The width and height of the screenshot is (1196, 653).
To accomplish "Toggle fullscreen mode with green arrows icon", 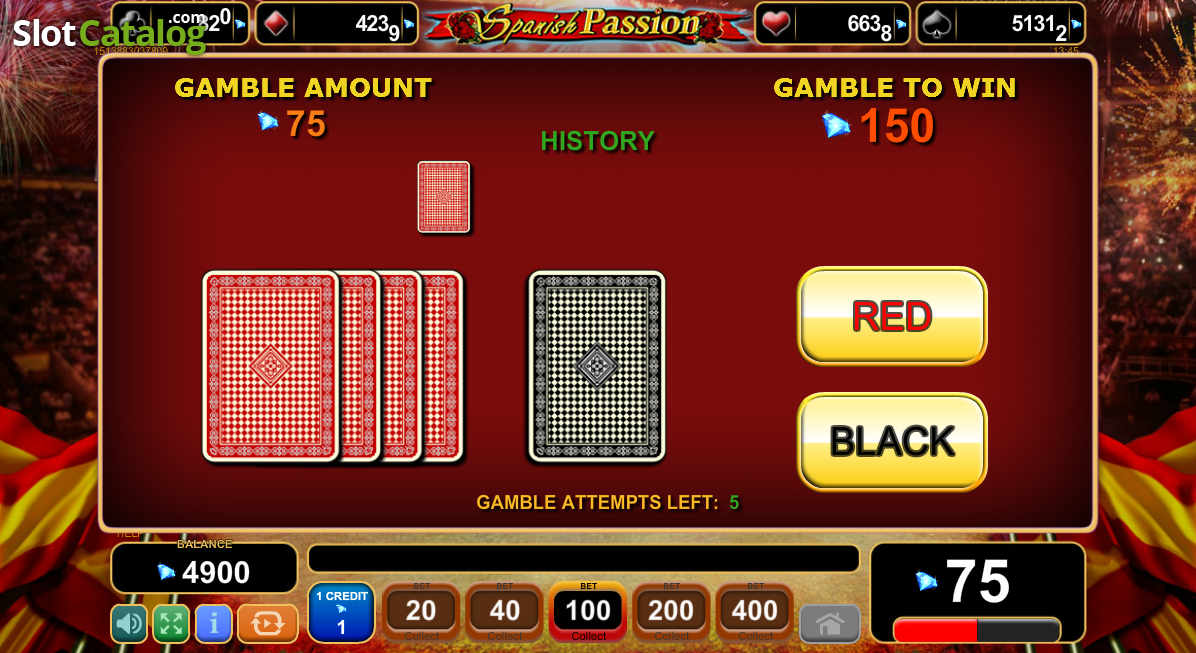I will [x=171, y=623].
